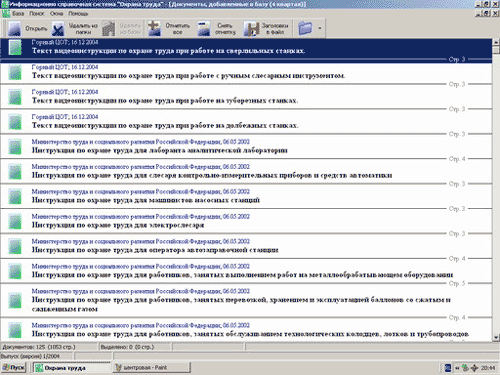
Task: Click the list scrollbar up arrow
Action: [496, 42]
